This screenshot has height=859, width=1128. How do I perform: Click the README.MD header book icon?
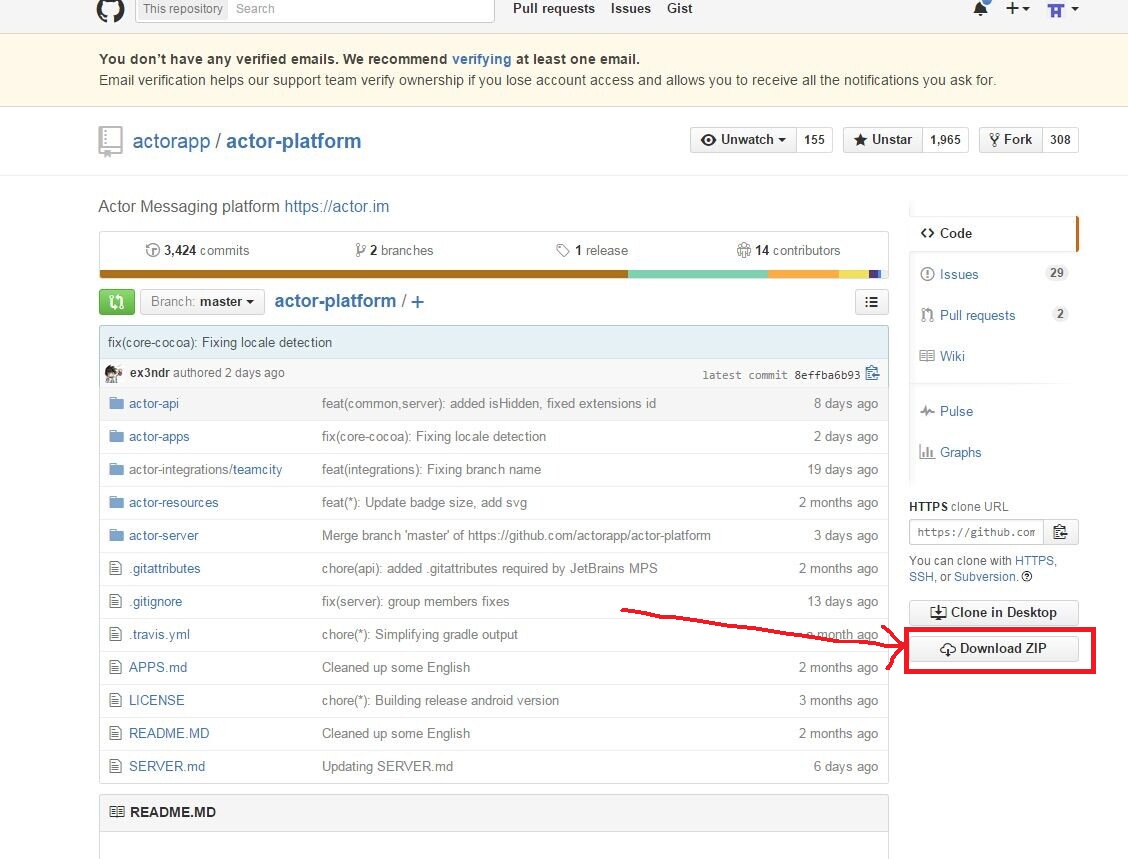(117, 812)
